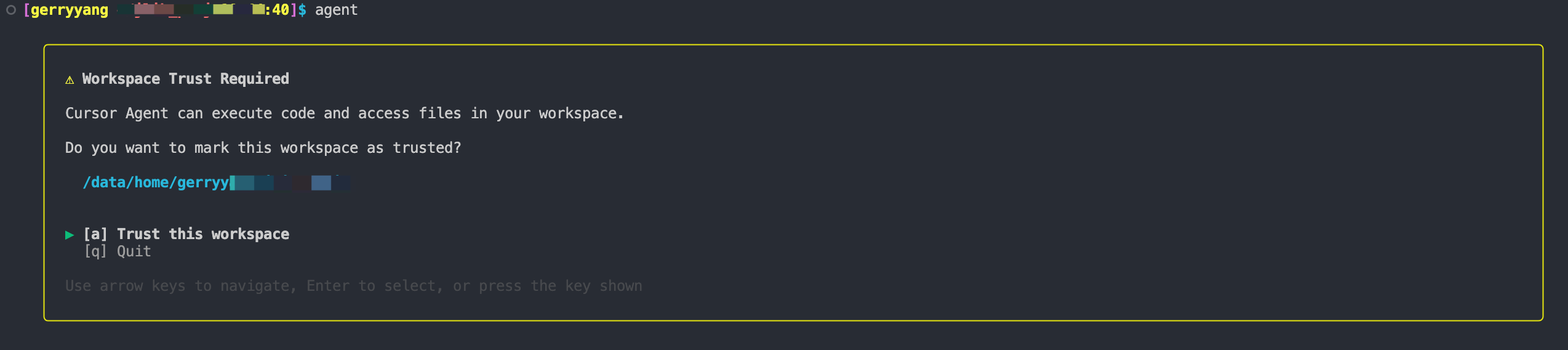
Task: Click the Cursor Agent description sentence
Action: point(344,113)
